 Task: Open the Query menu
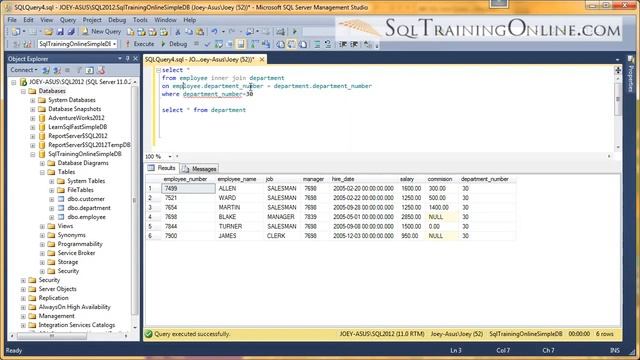coord(68,20)
